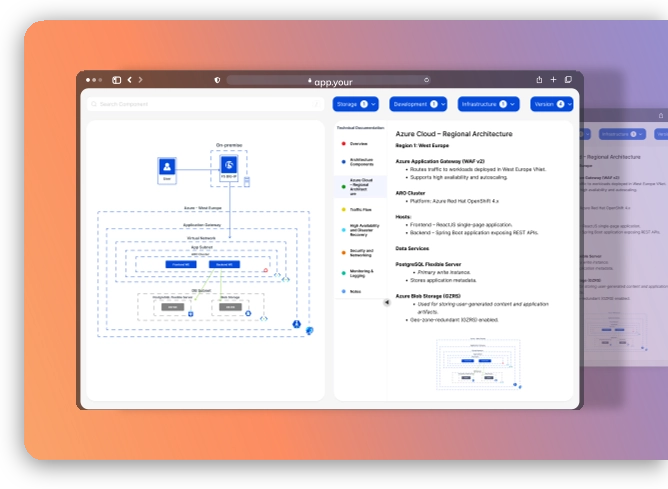The width and height of the screenshot is (668, 489).
Task: Collapse the documentation sidebar arrow
Action: (387, 302)
